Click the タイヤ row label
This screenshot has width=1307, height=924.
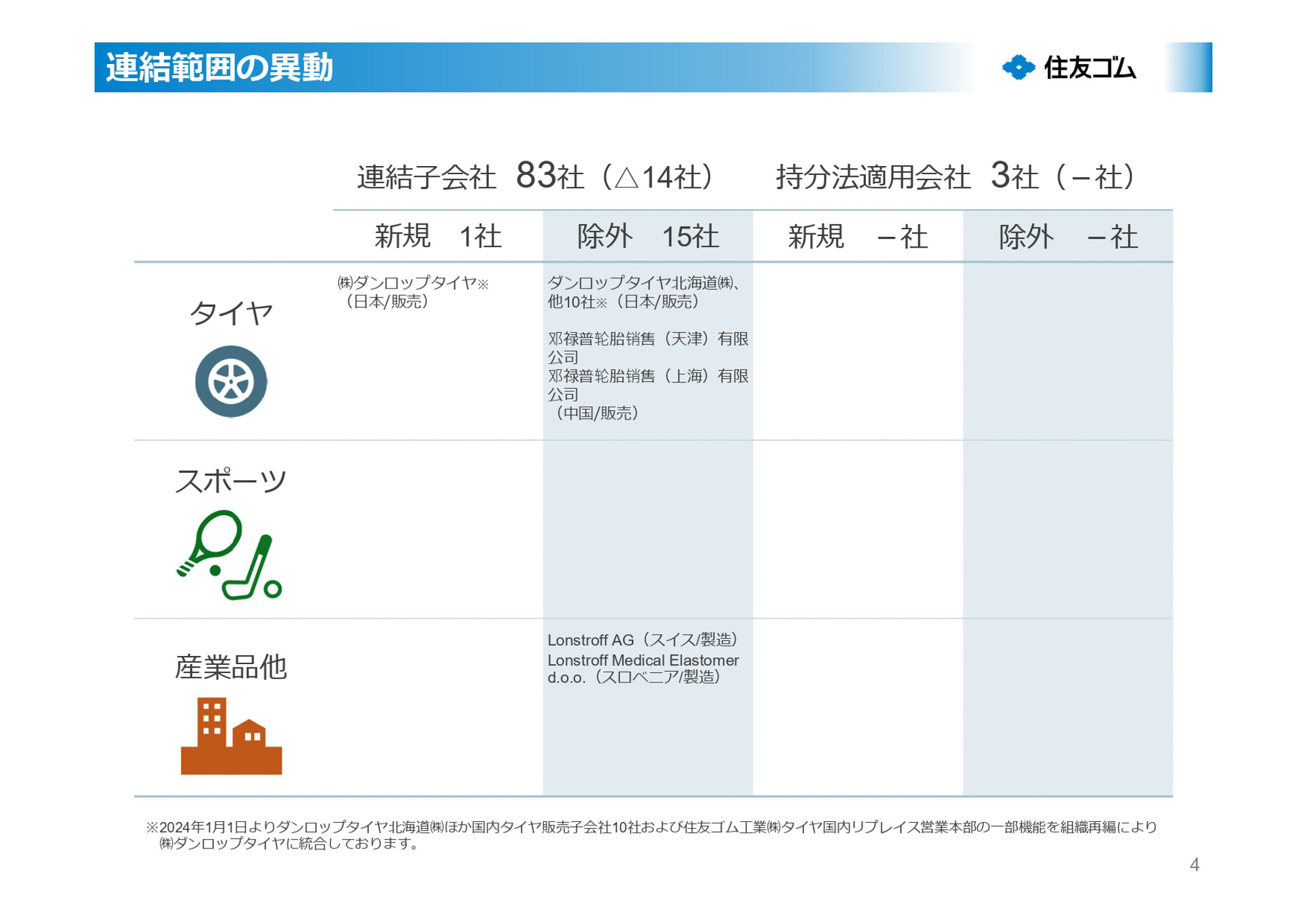coord(231,313)
